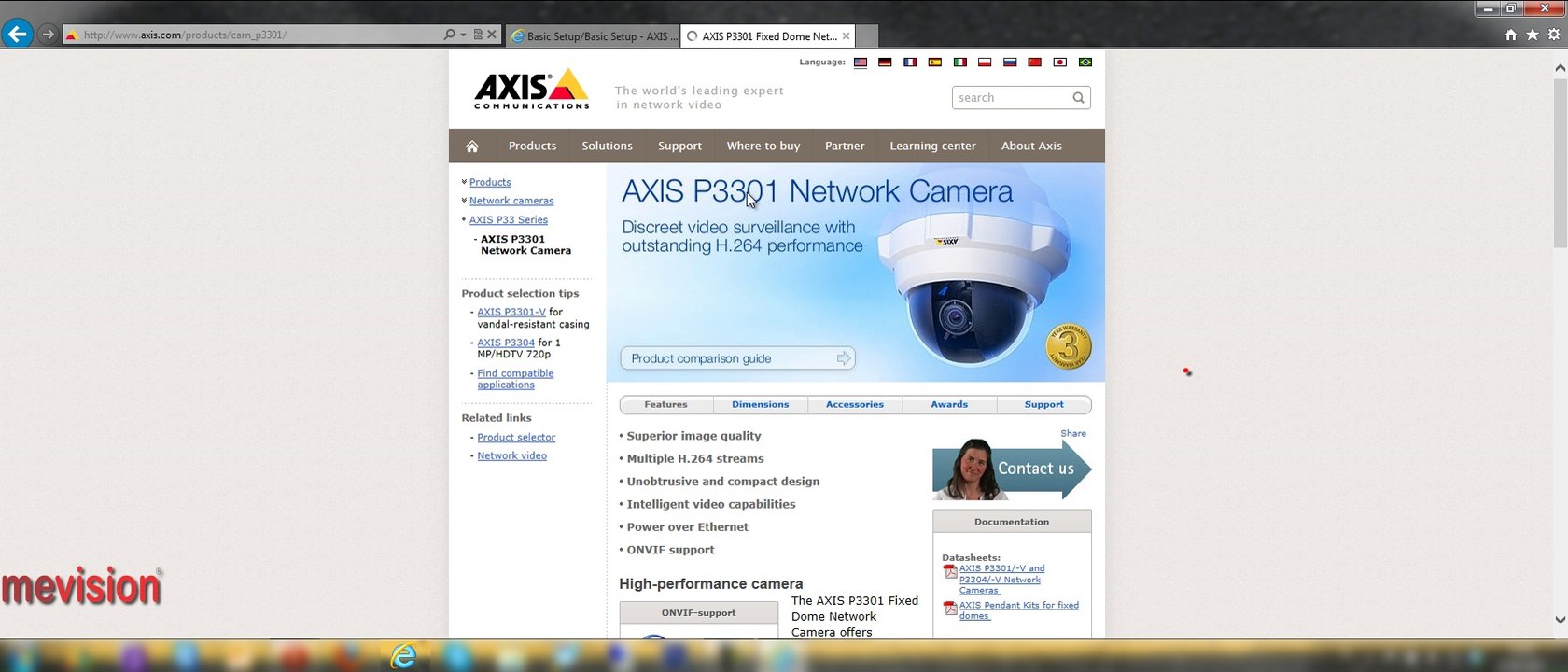Select the Spanish flag language

[934, 63]
